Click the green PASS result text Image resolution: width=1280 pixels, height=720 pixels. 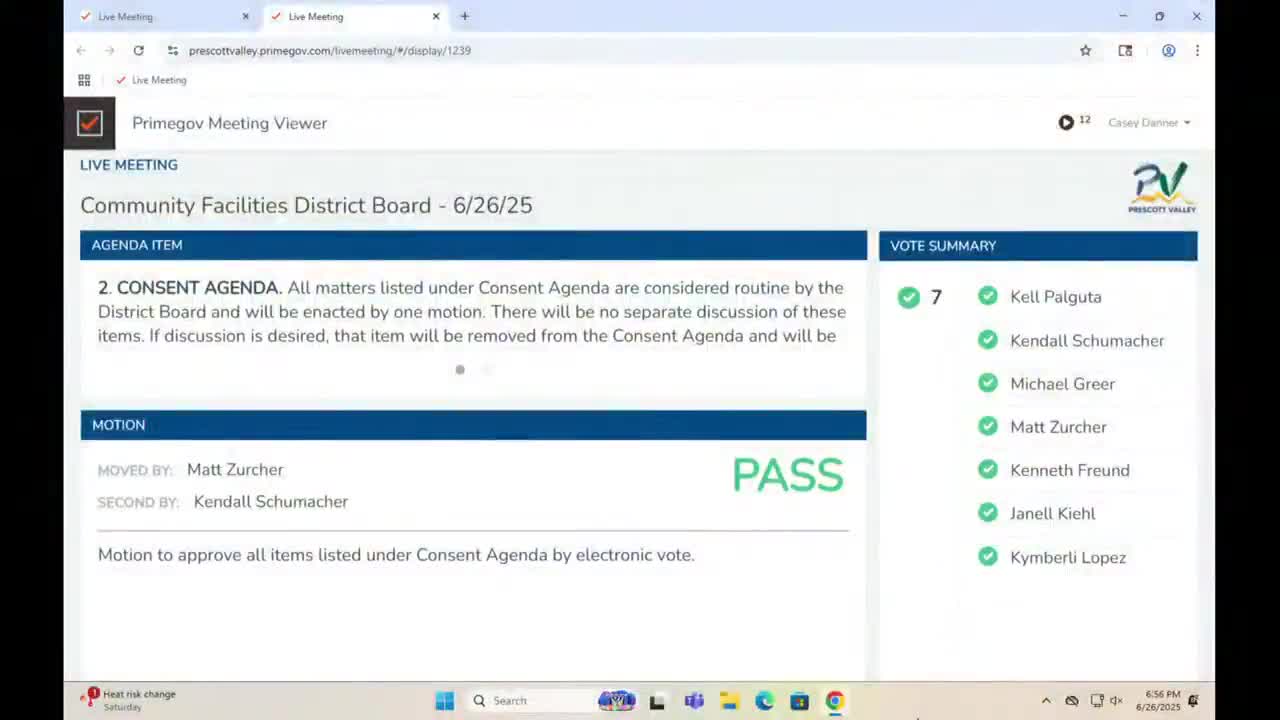click(x=788, y=476)
